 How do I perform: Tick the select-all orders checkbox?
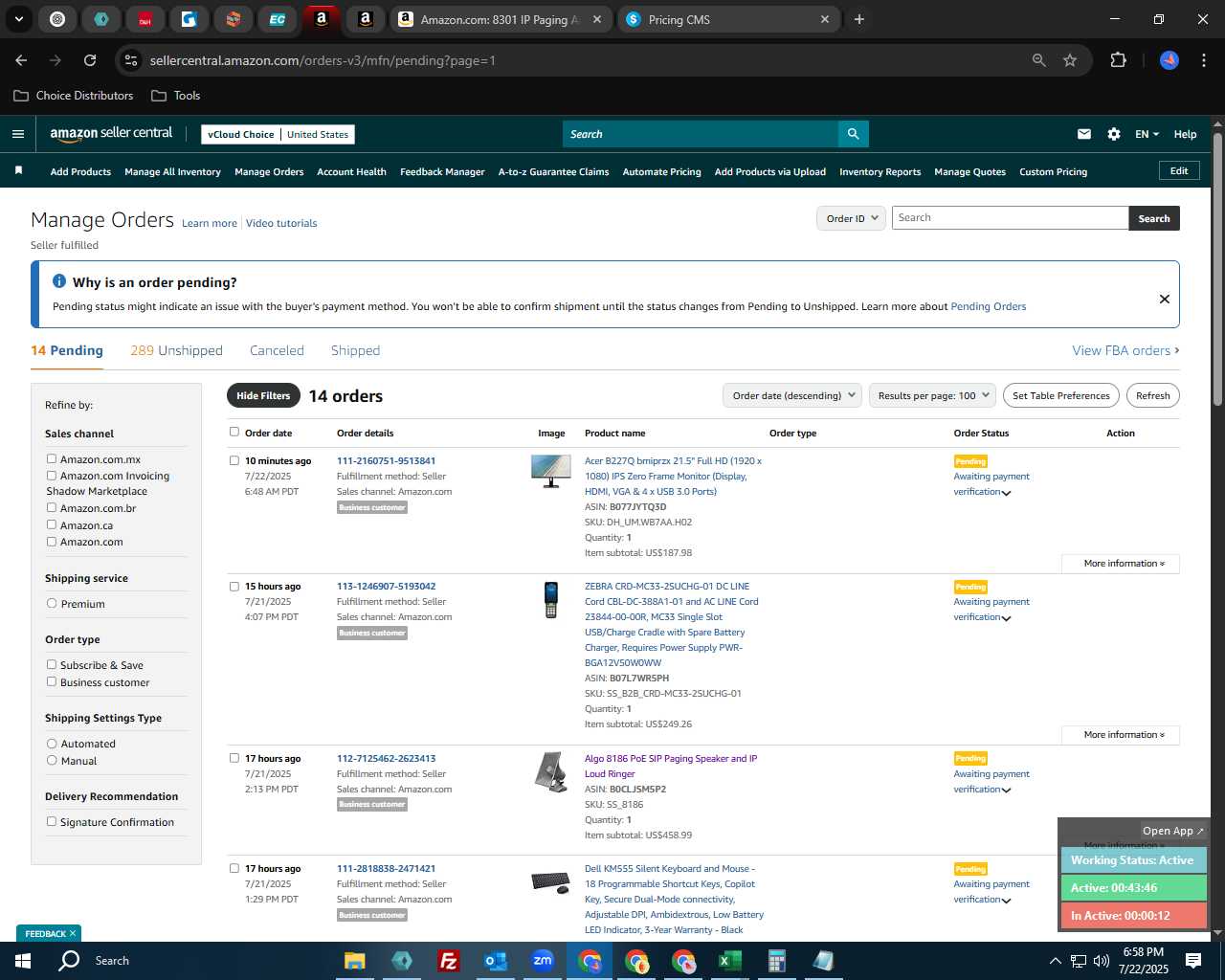click(x=234, y=432)
